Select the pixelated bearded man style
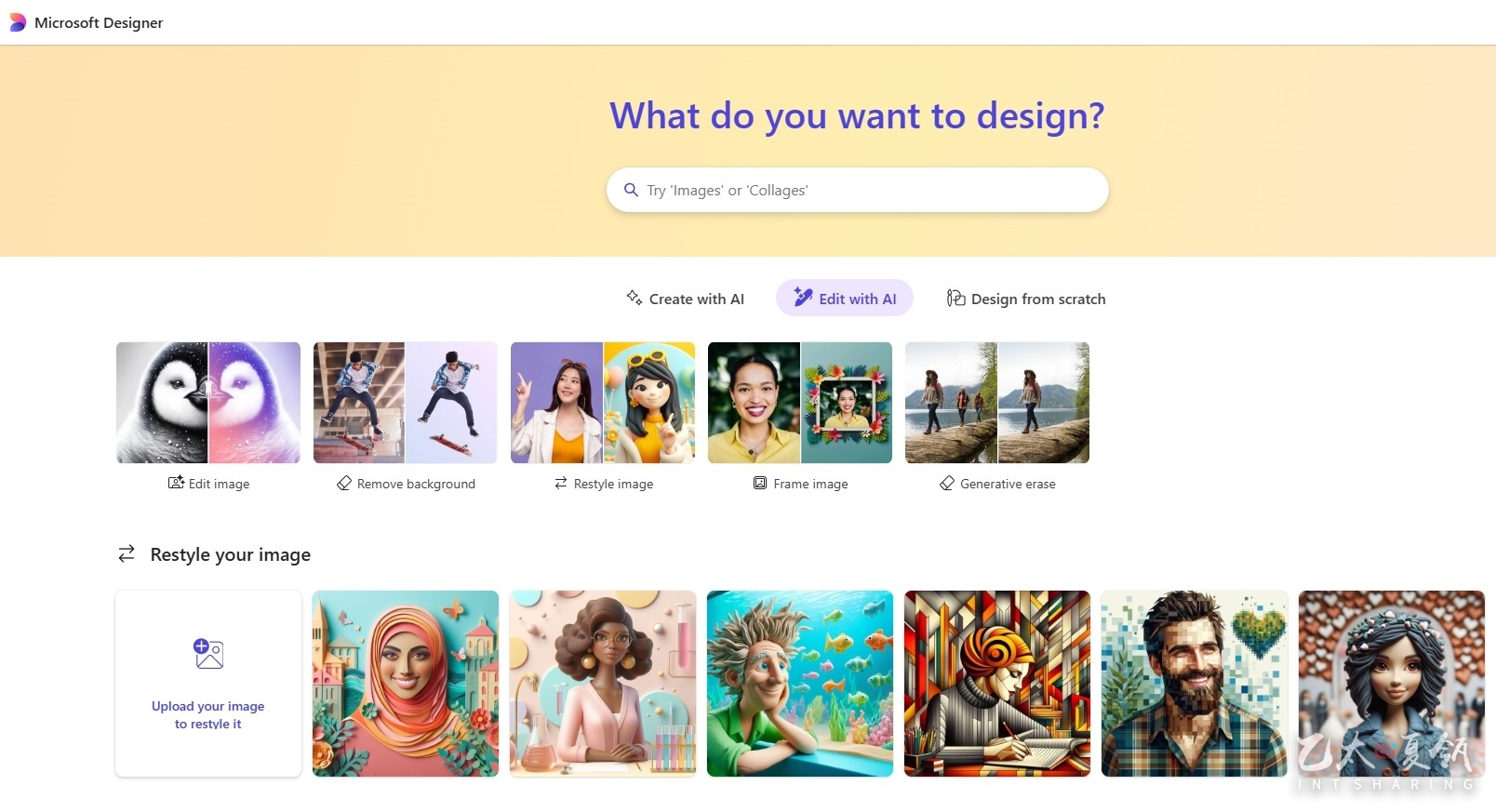The width and height of the screenshot is (1496, 812). [x=1195, y=684]
